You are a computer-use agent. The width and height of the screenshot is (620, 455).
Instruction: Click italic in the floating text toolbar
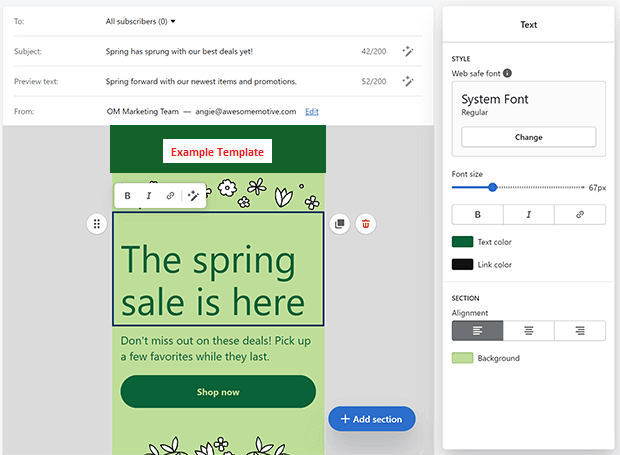click(149, 196)
